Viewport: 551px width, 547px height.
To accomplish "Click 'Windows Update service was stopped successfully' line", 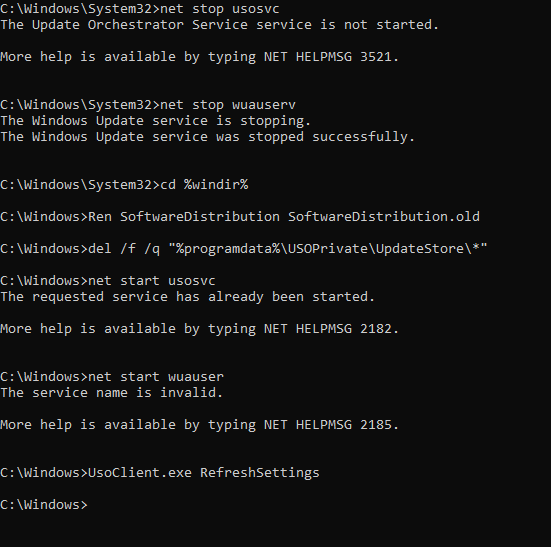I will pyautogui.click(x=207, y=137).
